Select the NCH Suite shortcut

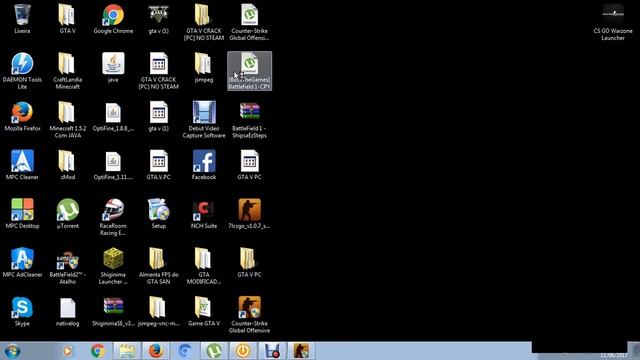(204, 214)
